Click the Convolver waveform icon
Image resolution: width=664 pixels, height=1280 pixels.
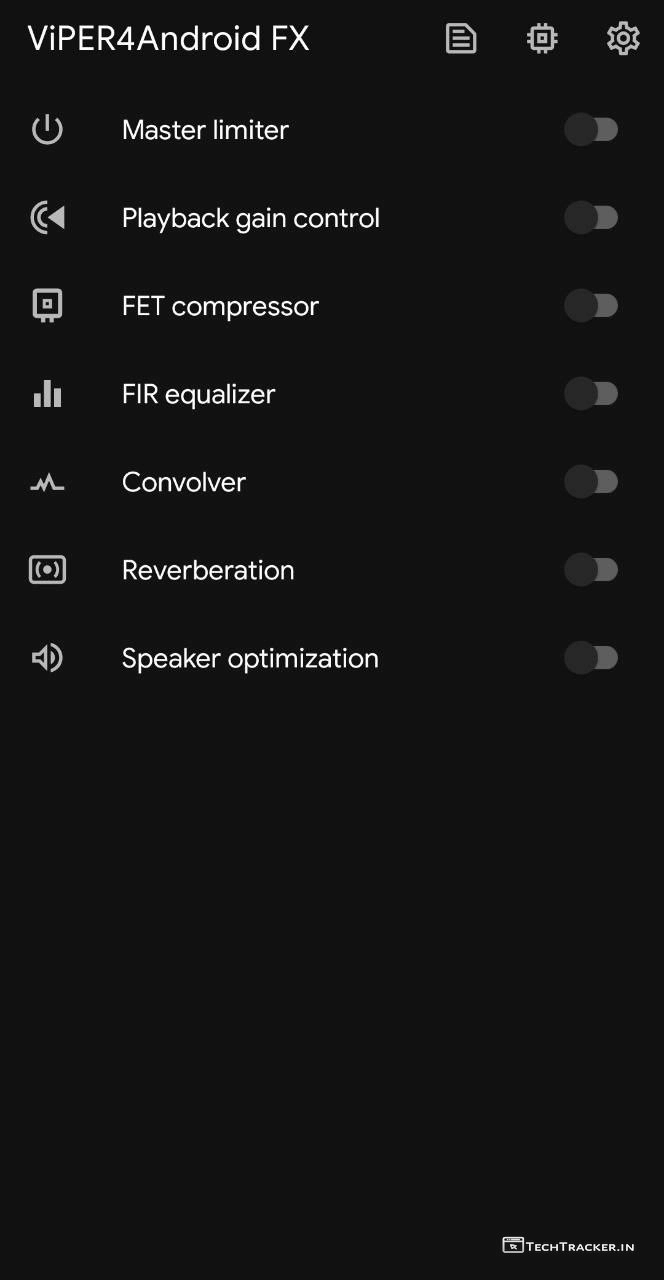47,483
